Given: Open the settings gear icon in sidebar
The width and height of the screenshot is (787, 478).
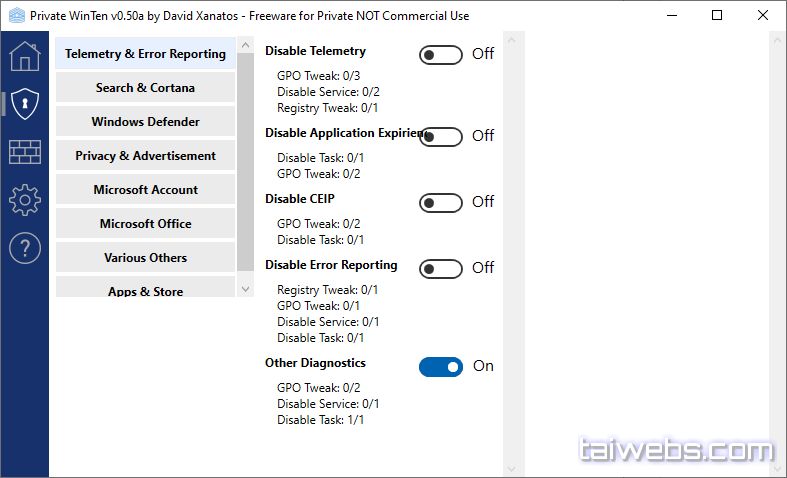Looking at the screenshot, I should pos(24,200).
